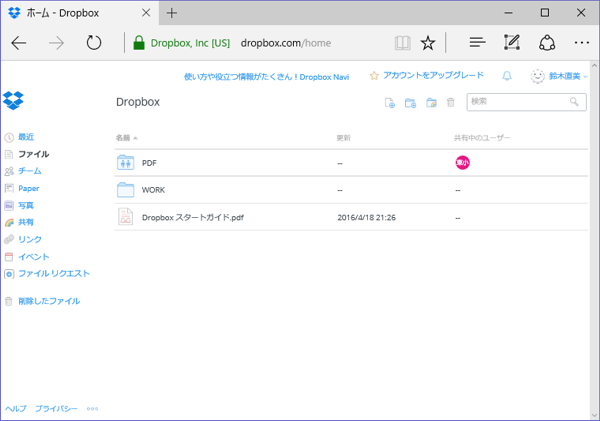
Task: Click the WORK folder icon
Action: 126,190
